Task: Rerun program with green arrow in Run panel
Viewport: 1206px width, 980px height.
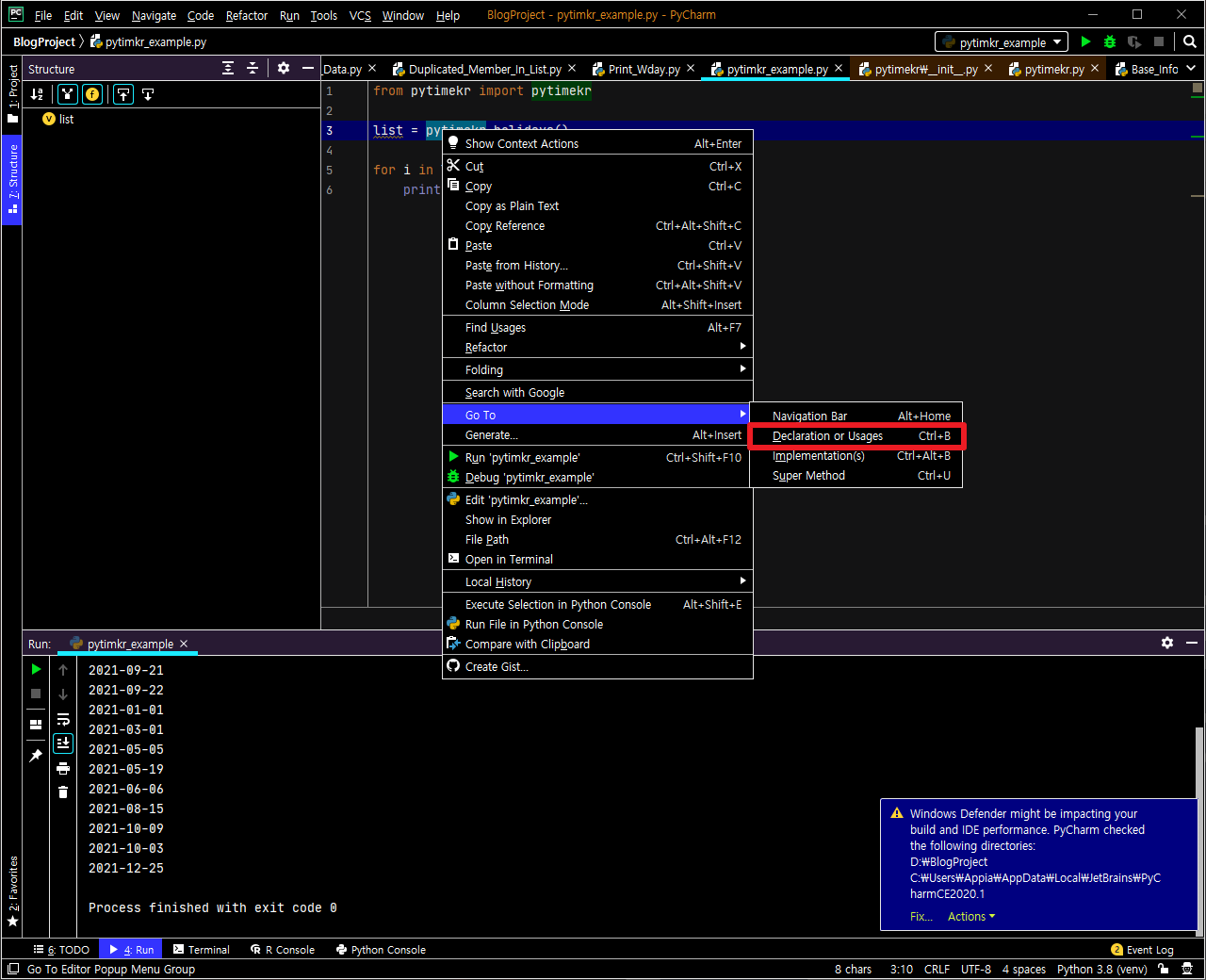Action: click(36, 669)
